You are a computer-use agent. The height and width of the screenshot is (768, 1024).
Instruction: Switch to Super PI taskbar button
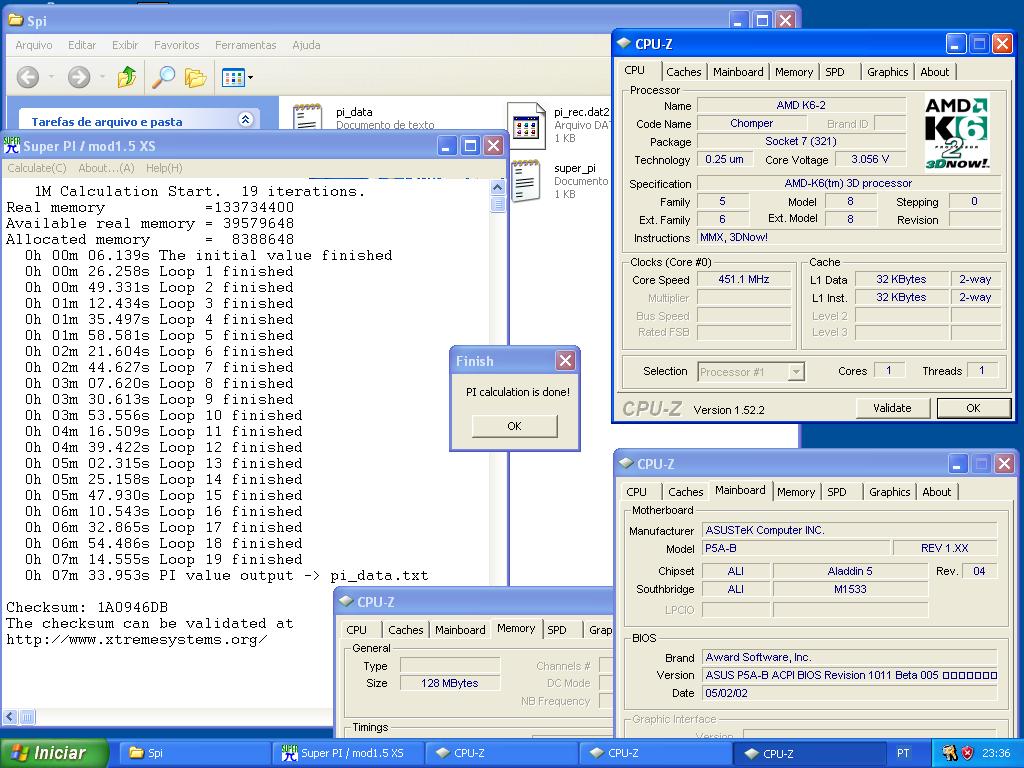349,753
